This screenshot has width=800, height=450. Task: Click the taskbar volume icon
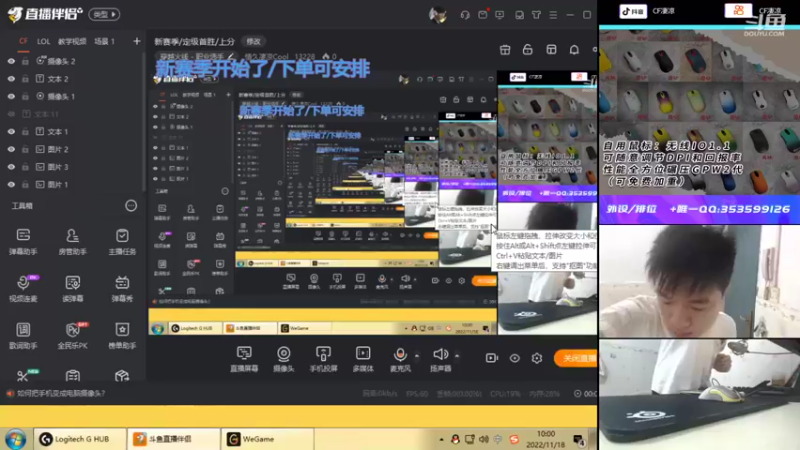coord(484,439)
